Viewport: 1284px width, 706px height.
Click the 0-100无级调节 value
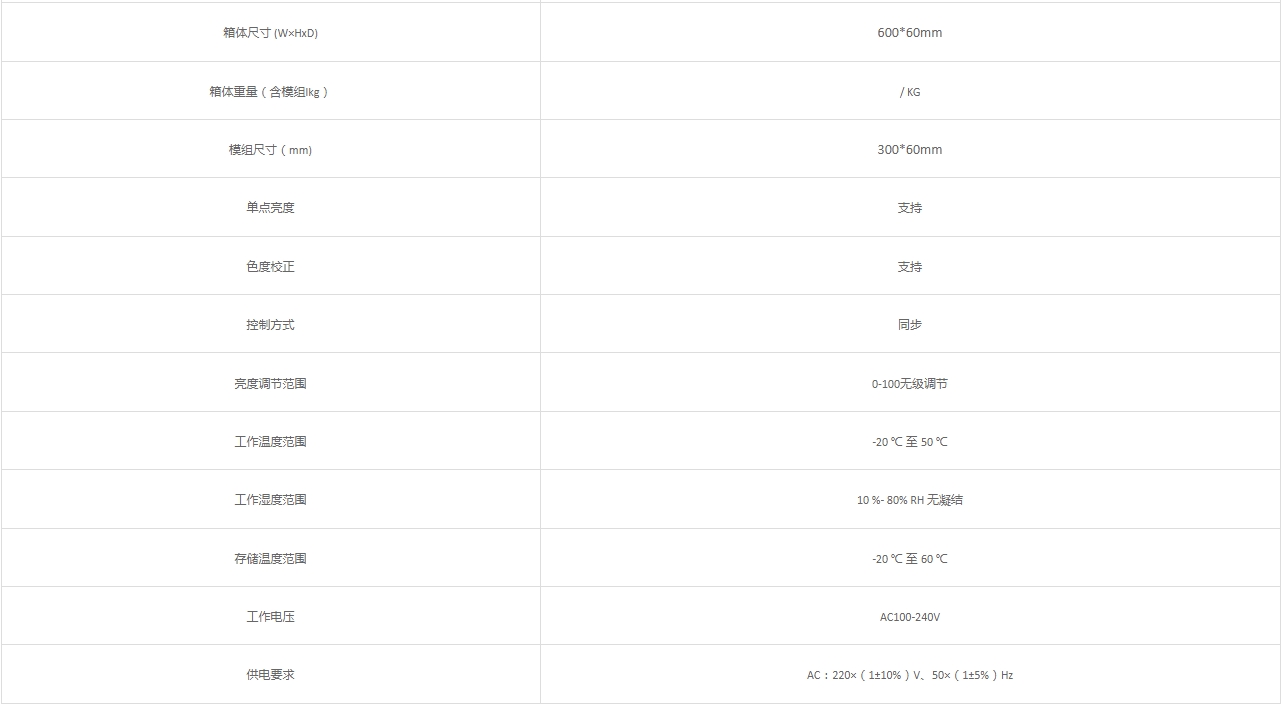click(x=909, y=384)
